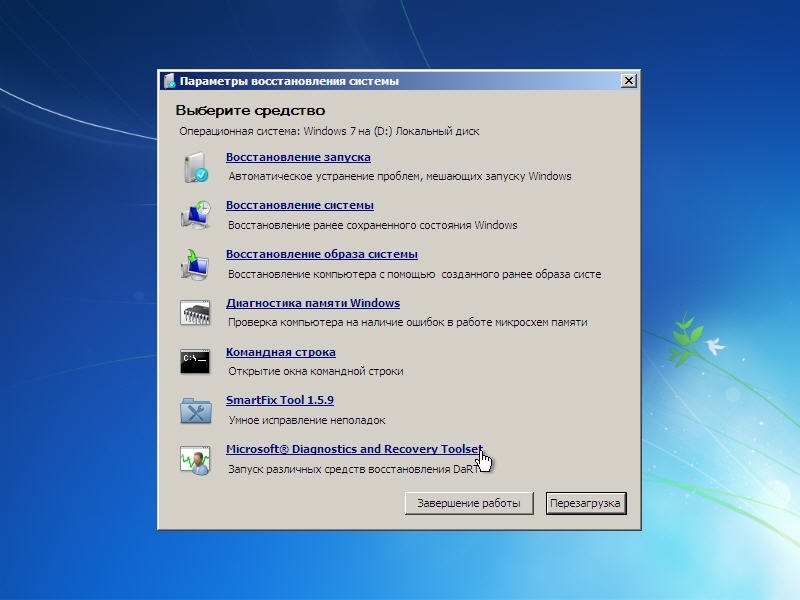Viewport: 800px width, 600px height.
Task: Click the memory chip diagnostics icon
Action: [195, 313]
